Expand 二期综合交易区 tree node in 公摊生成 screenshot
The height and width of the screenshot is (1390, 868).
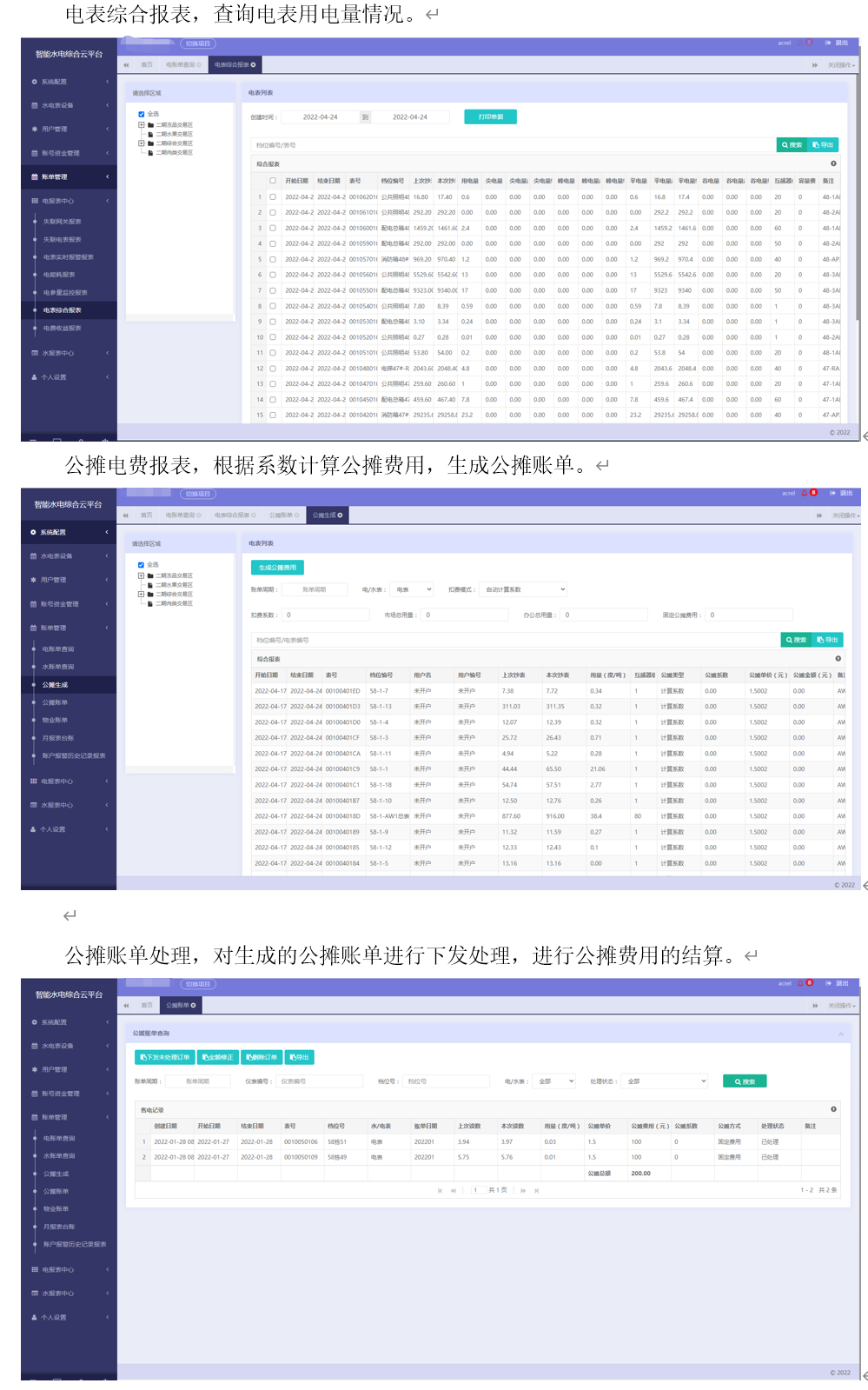click(x=142, y=594)
